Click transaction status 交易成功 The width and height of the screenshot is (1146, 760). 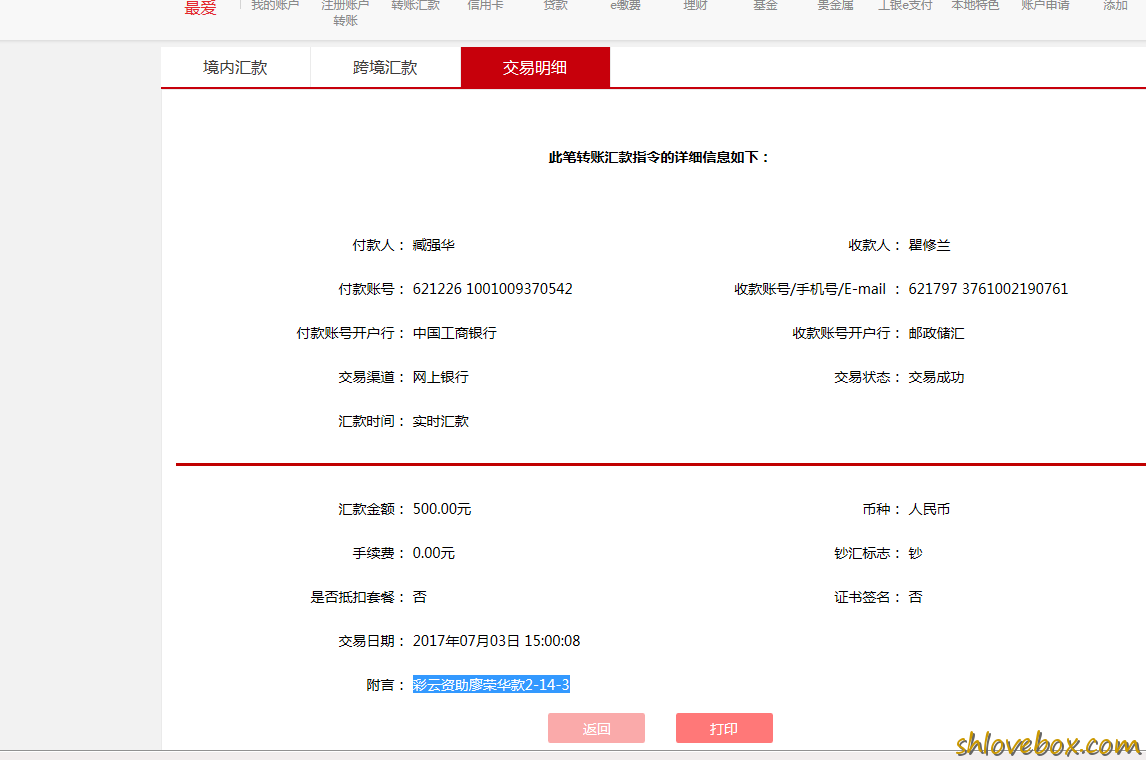(936, 377)
